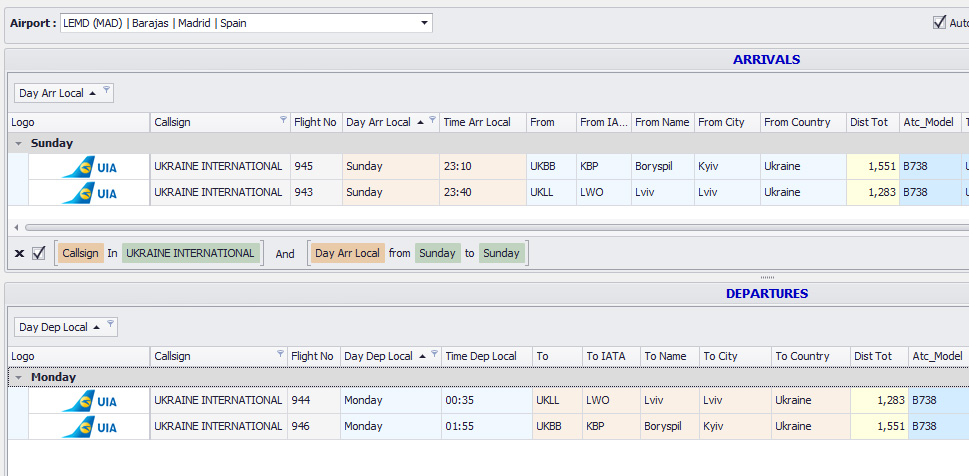Click UIA logo of departure flight 944
Image resolution: width=969 pixels, height=476 pixels.
[89, 401]
